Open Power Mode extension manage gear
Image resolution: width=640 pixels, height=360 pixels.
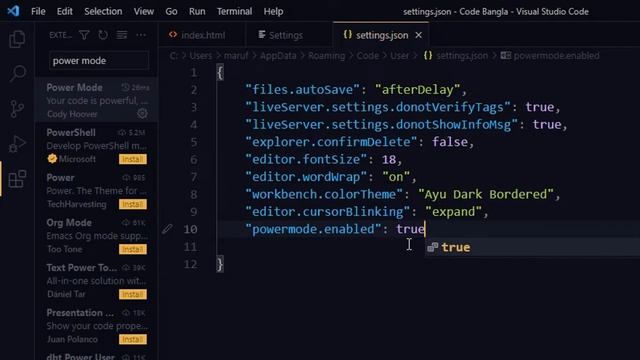[x=142, y=113]
